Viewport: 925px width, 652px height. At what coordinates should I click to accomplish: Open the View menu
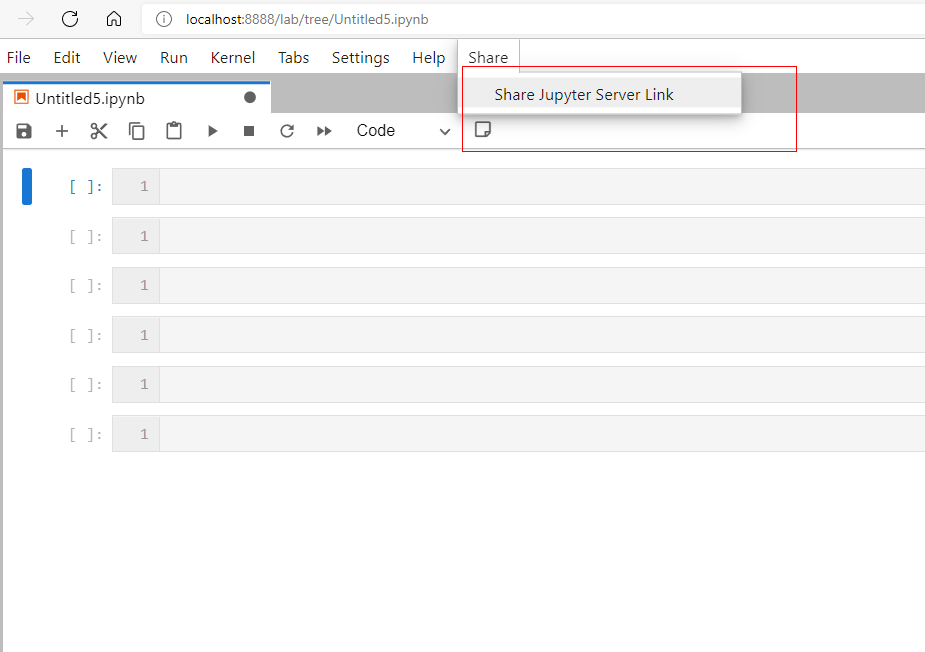point(120,58)
